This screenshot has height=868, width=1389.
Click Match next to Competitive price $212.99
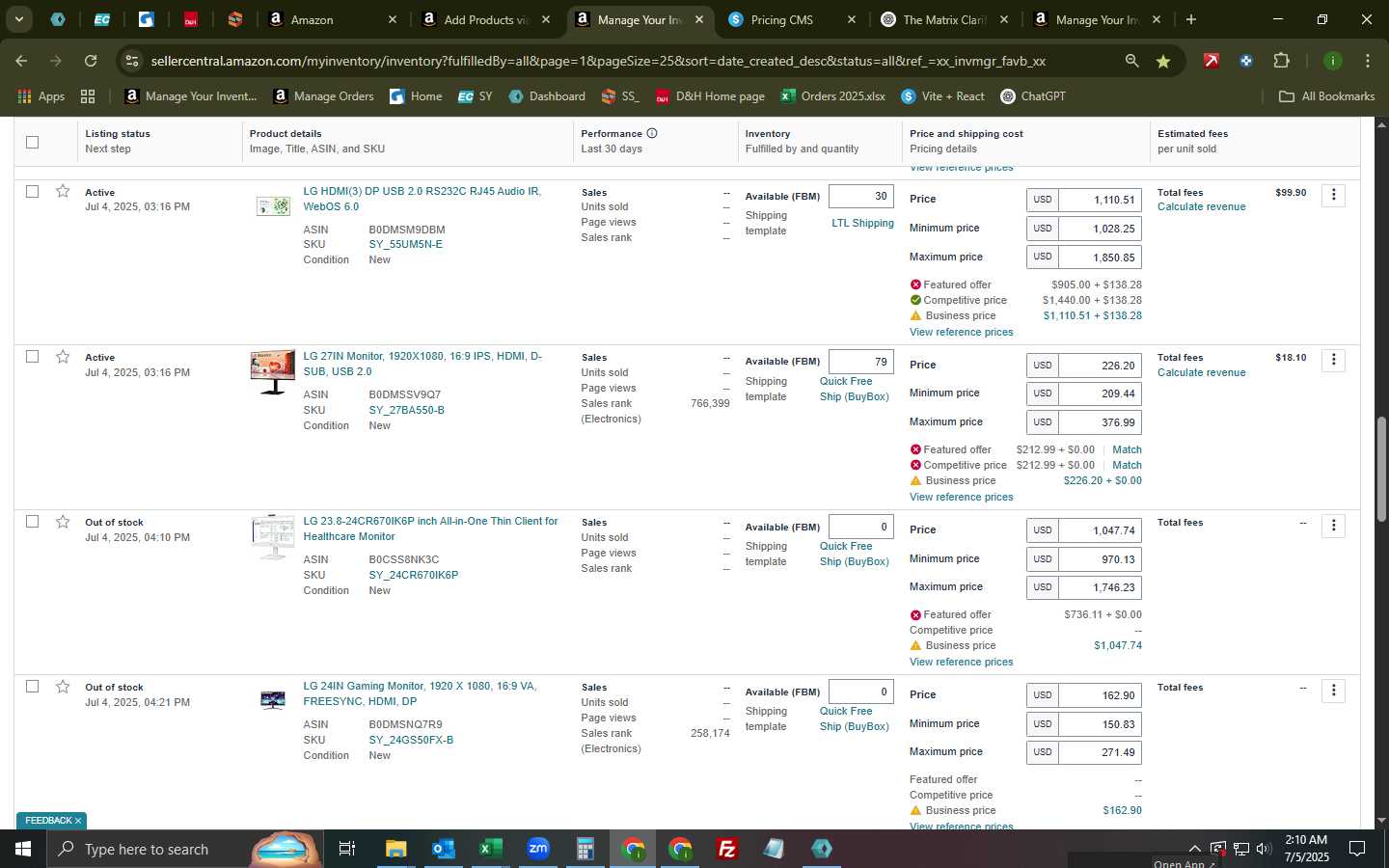tap(1127, 465)
